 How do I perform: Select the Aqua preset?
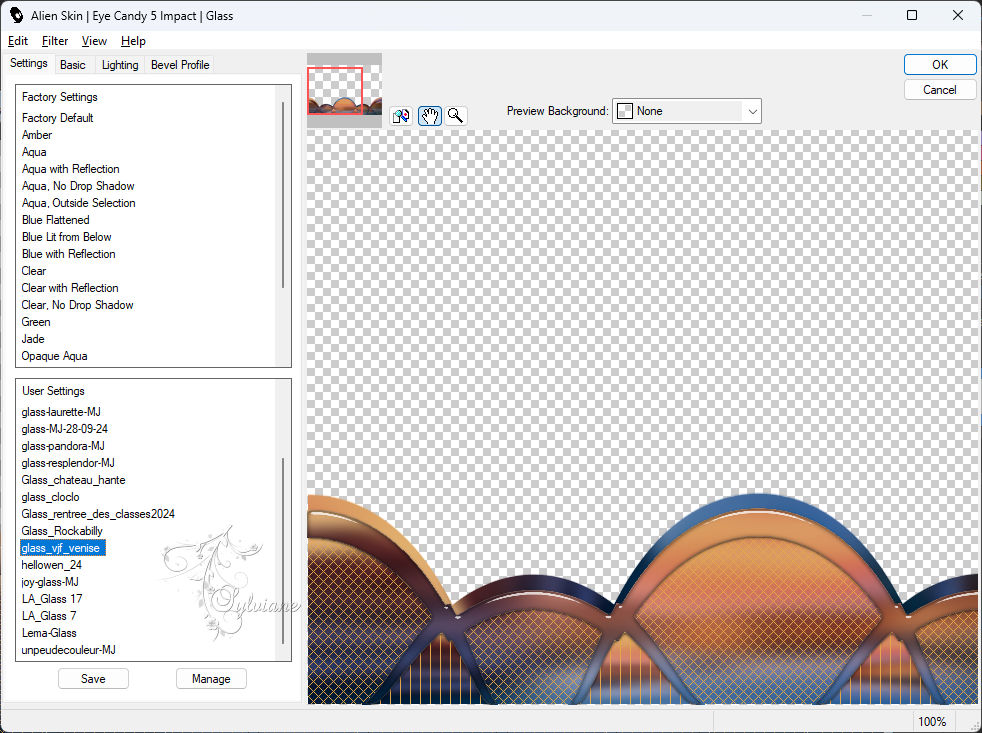[34, 152]
